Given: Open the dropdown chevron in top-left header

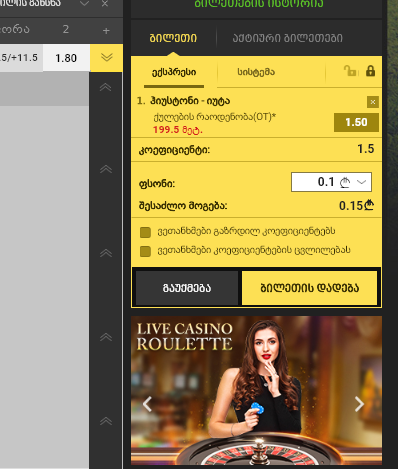Looking at the screenshot, I should pos(84,4).
